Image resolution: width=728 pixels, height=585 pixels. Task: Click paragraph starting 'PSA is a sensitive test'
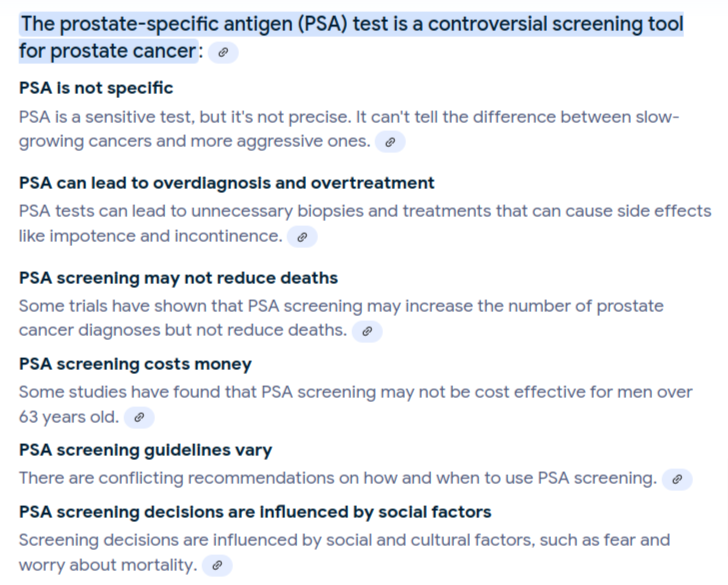(349, 129)
